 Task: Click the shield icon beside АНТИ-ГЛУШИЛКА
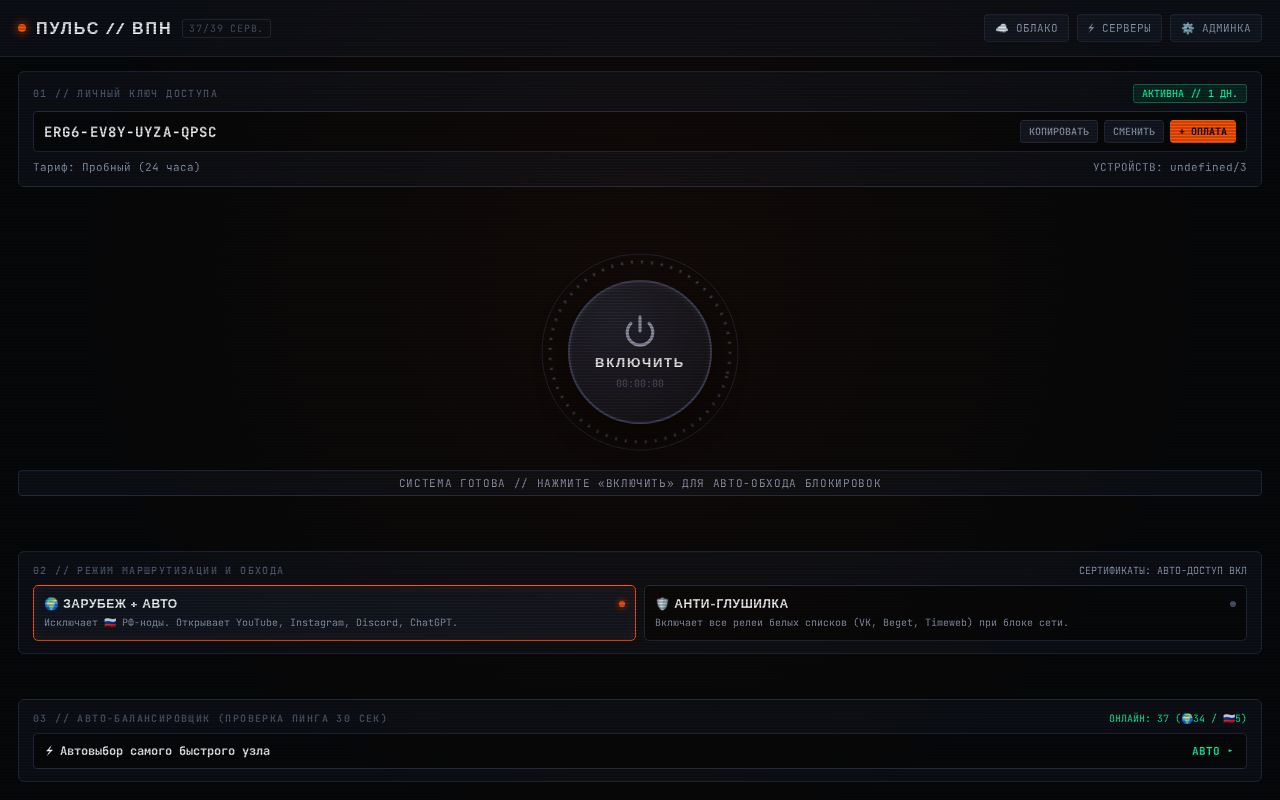tap(662, 604)
